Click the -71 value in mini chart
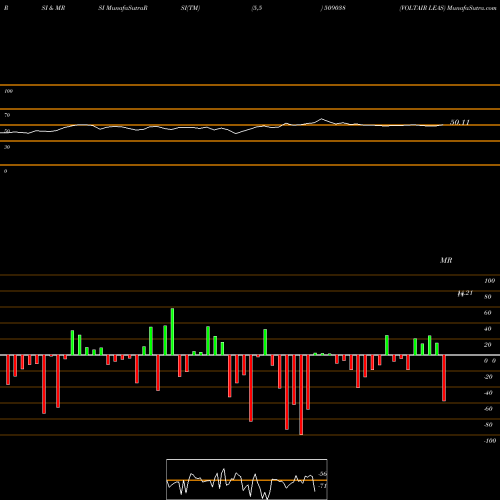500x500 pixels. (x=323, y=486)
